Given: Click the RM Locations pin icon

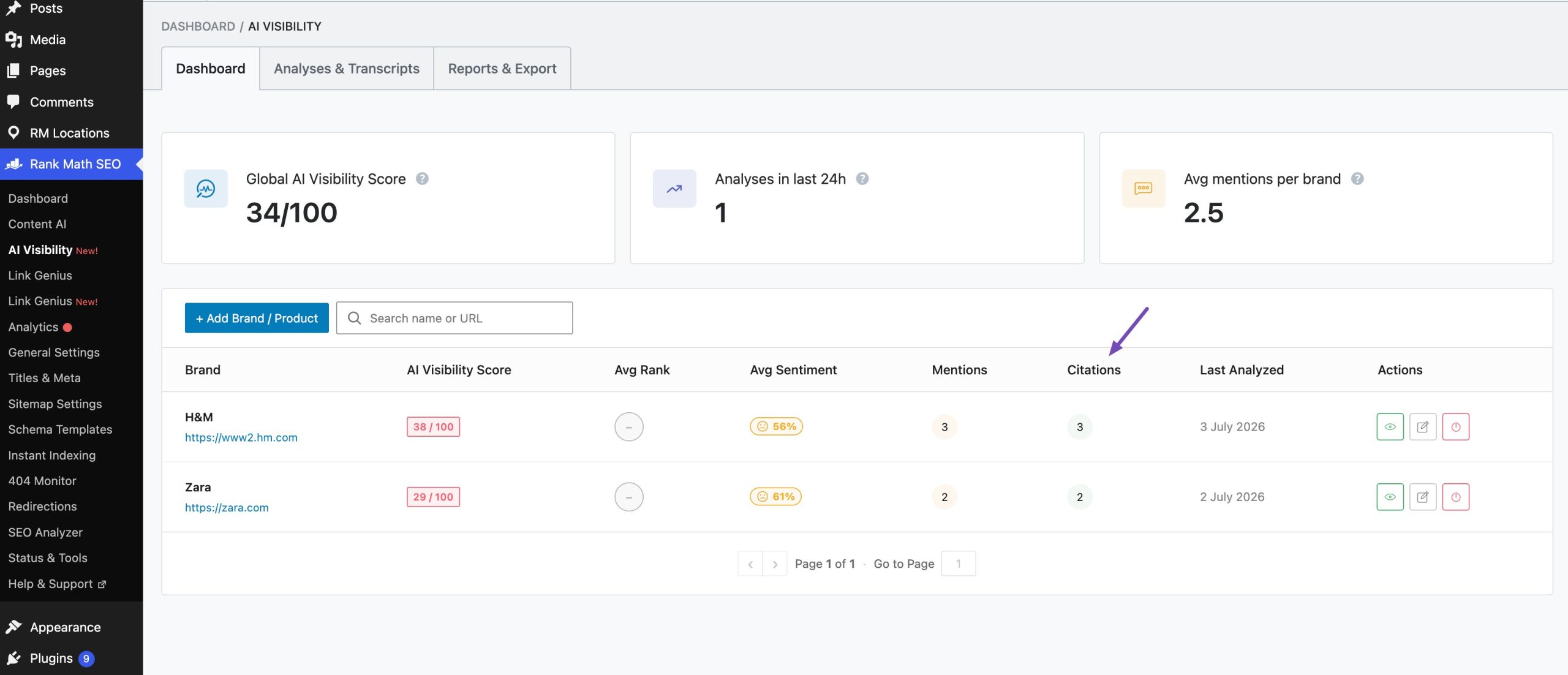Looking at the screenshot, I should [x=13, y=133].
